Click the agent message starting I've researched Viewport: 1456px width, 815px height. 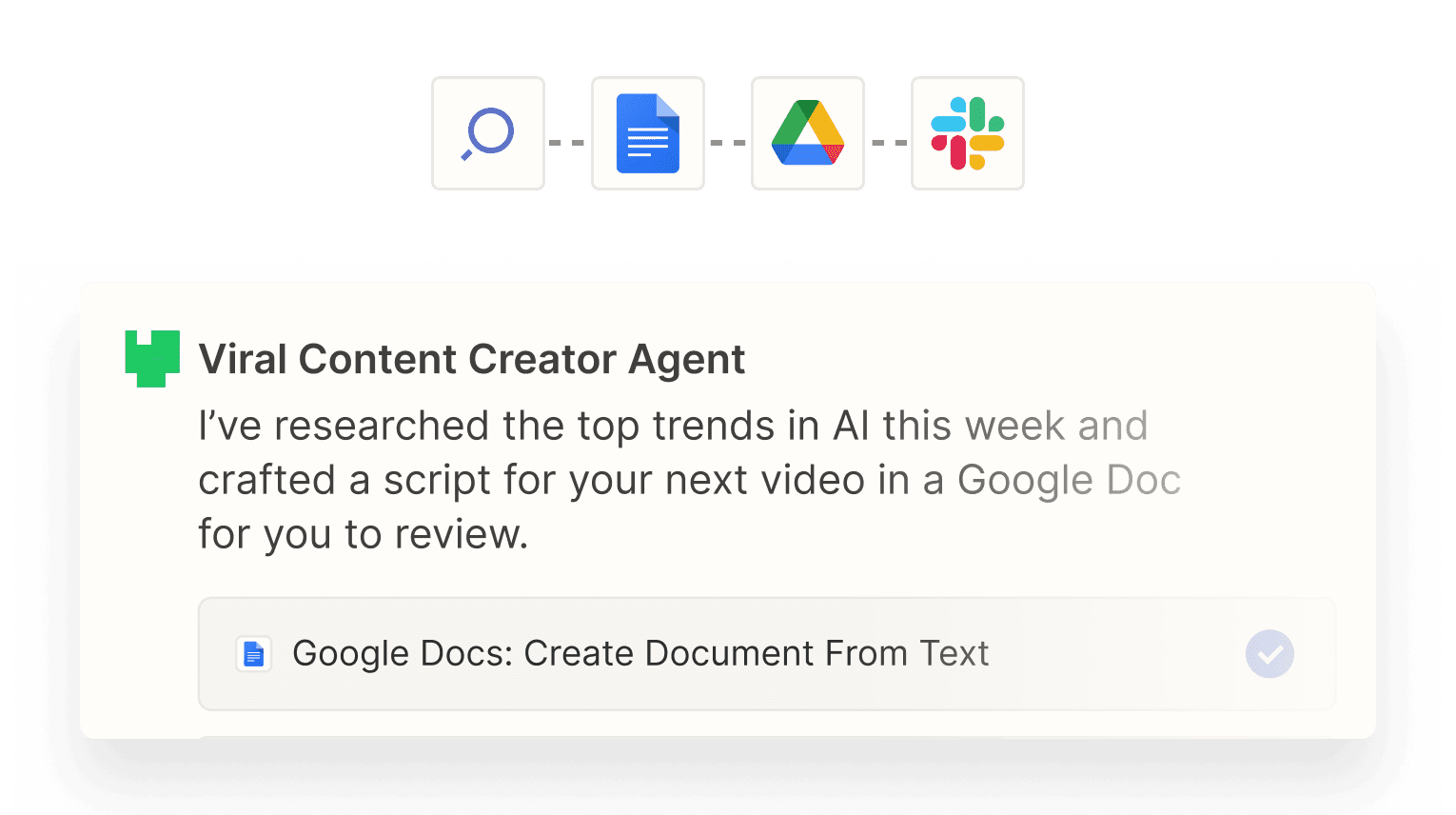(x=689, y=480)
